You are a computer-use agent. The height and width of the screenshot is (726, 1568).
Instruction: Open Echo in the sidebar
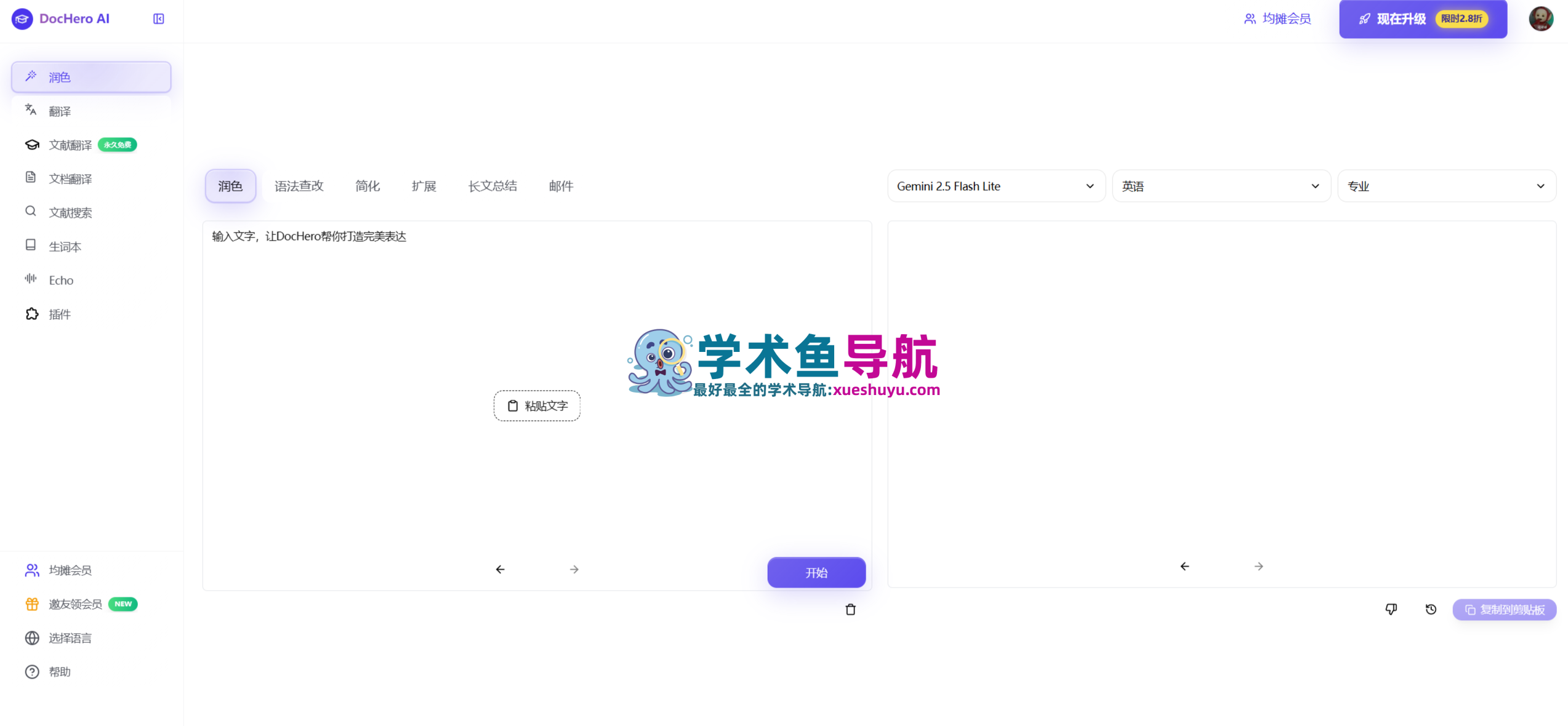pyautogui.click(x=91, y=280)
